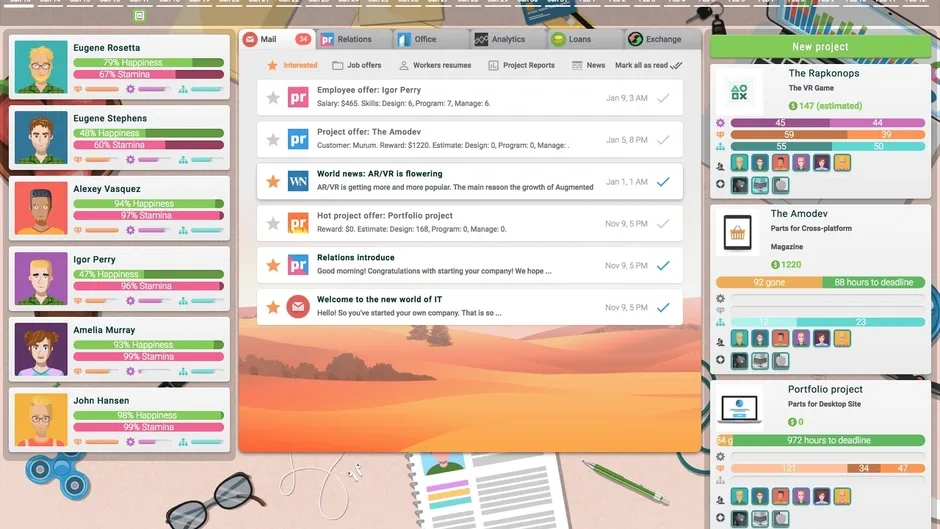Click the $147 (estimated) reward text
Image resolution: width=940 pixels, height=529 pixels.
tap(825, 106)
